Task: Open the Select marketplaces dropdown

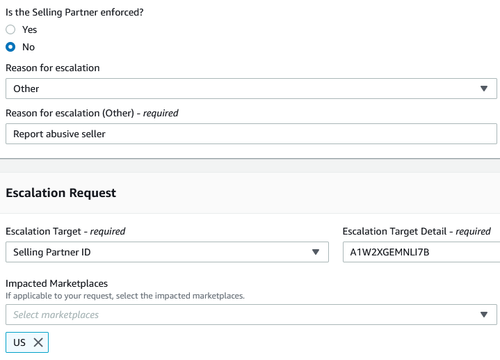Action: pyautogui.click(x=251, y=315)
